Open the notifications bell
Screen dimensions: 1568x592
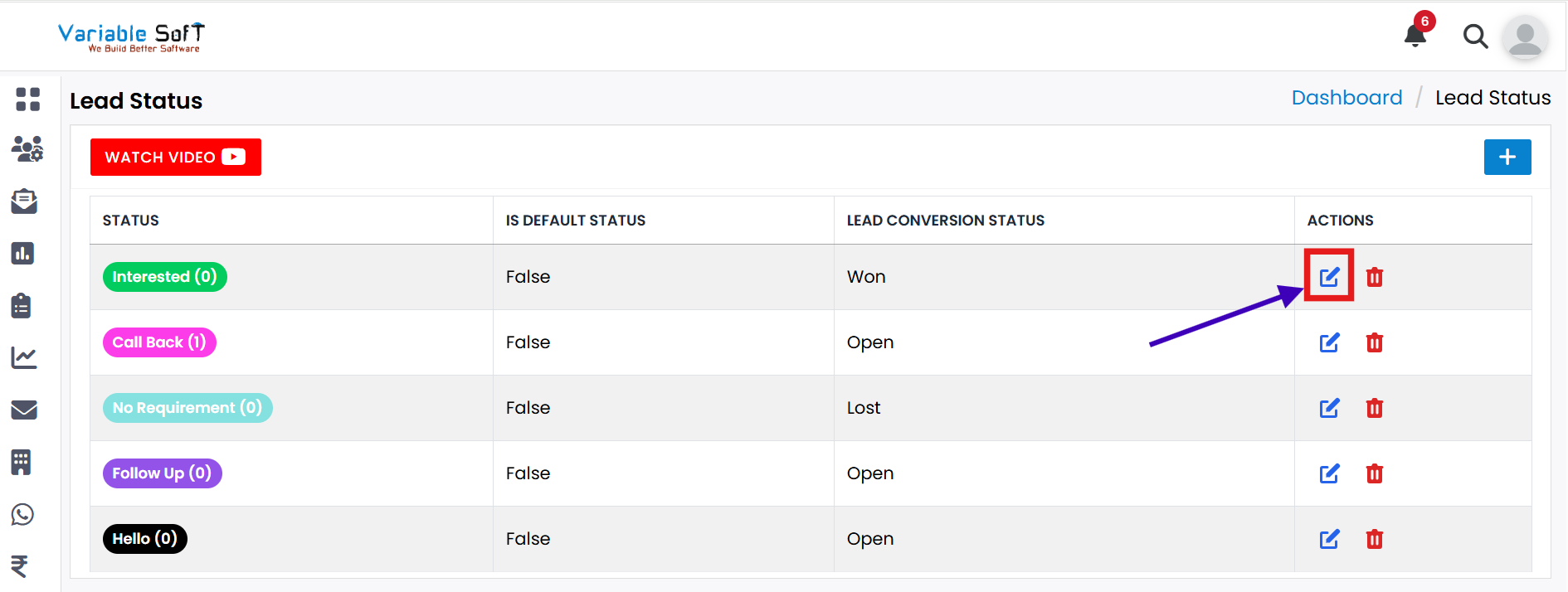[1415, 36]
